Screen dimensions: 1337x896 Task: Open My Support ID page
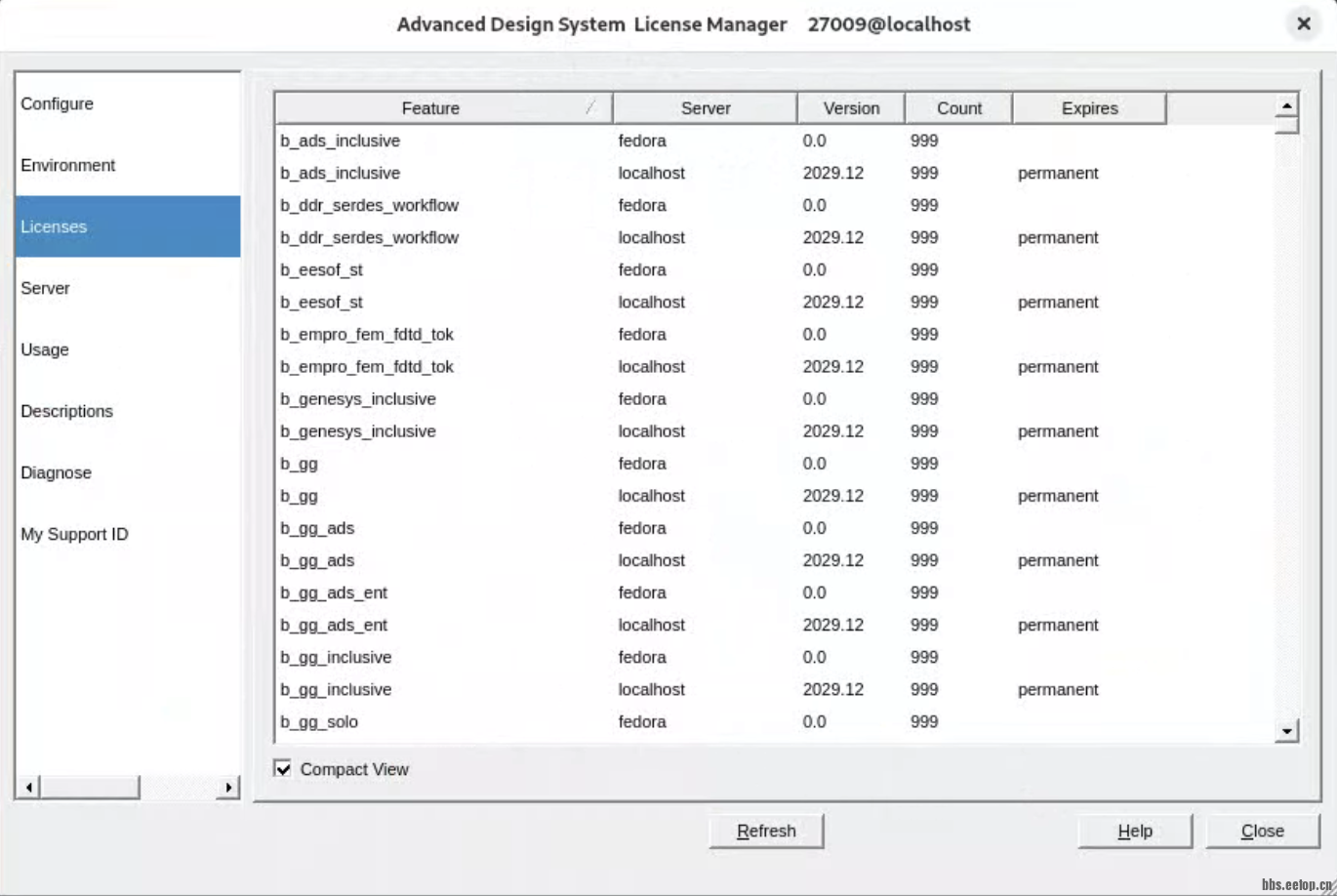point(74,534)
